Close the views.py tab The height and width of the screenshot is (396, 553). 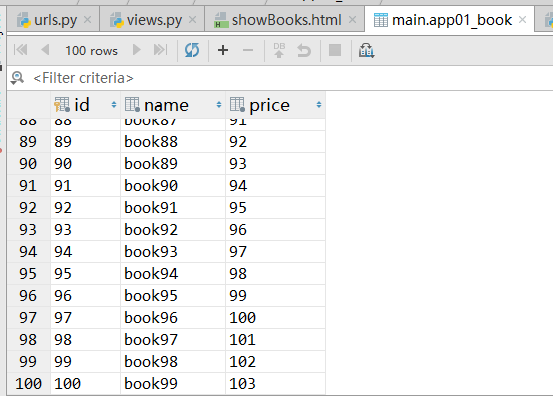click(193, 20)
